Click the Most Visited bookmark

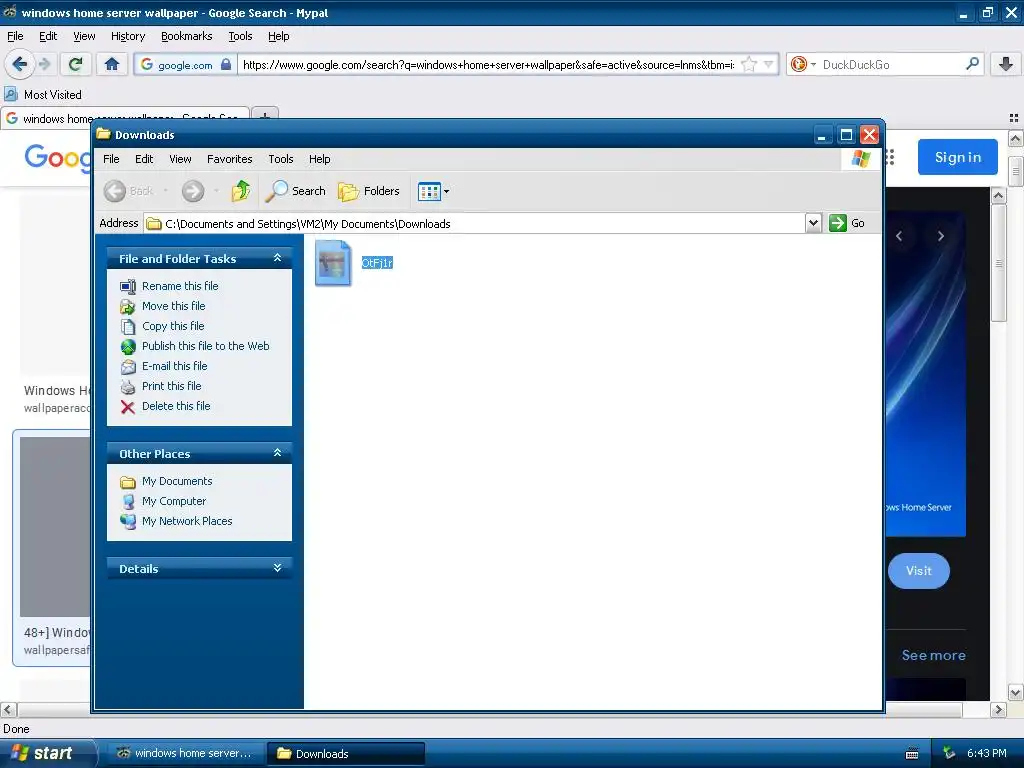tap(43, 95)
